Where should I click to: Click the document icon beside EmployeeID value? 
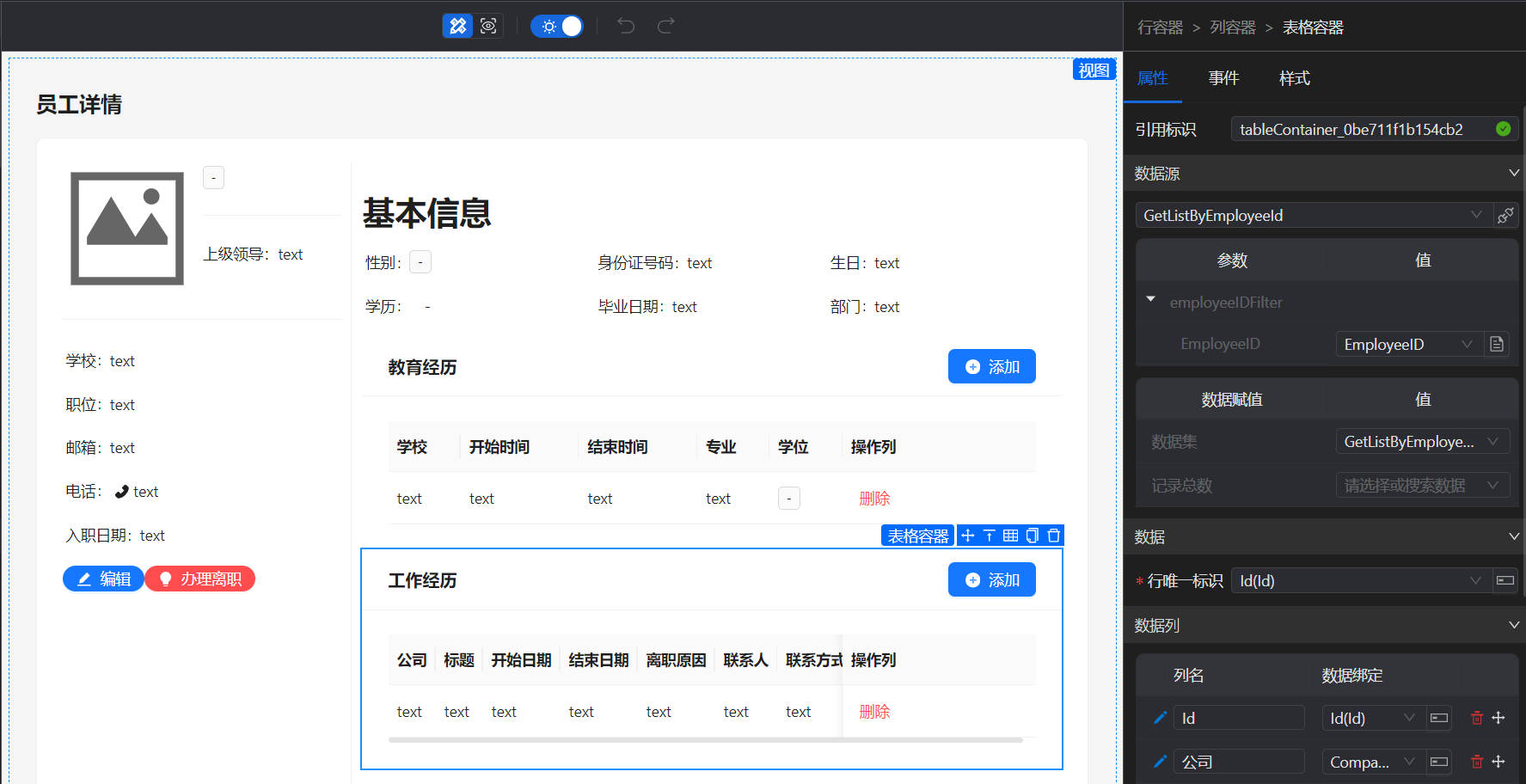1497,344
